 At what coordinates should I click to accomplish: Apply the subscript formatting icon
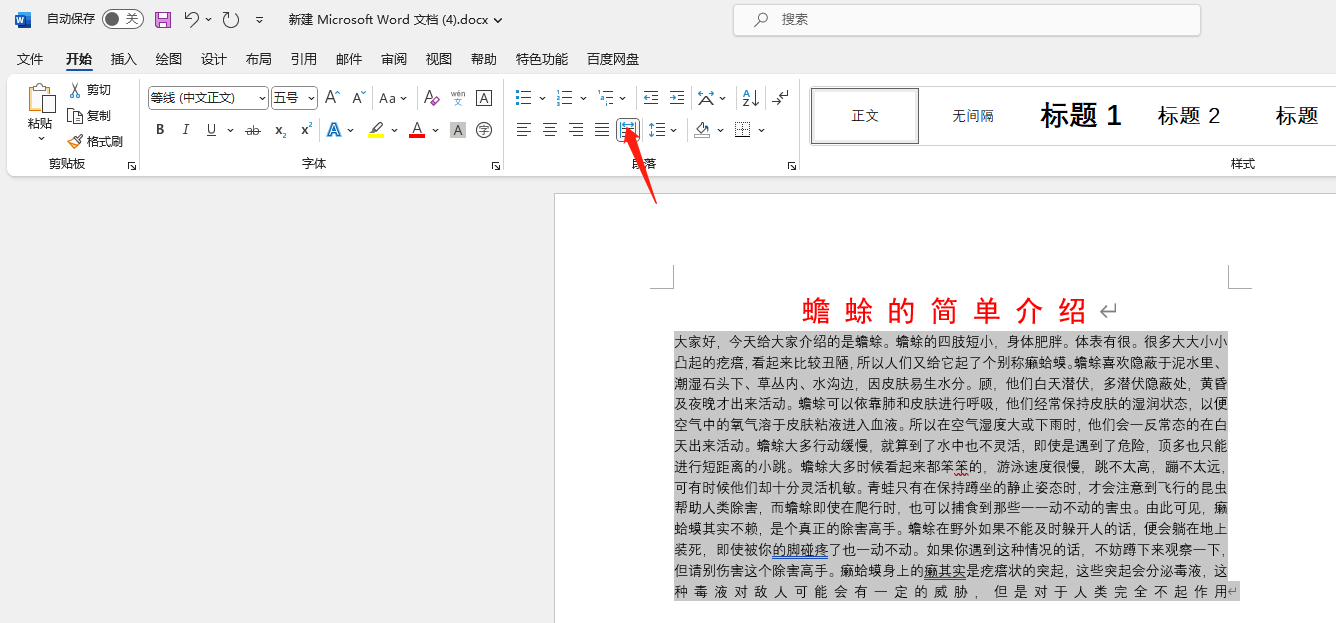[x=279, y=130]
